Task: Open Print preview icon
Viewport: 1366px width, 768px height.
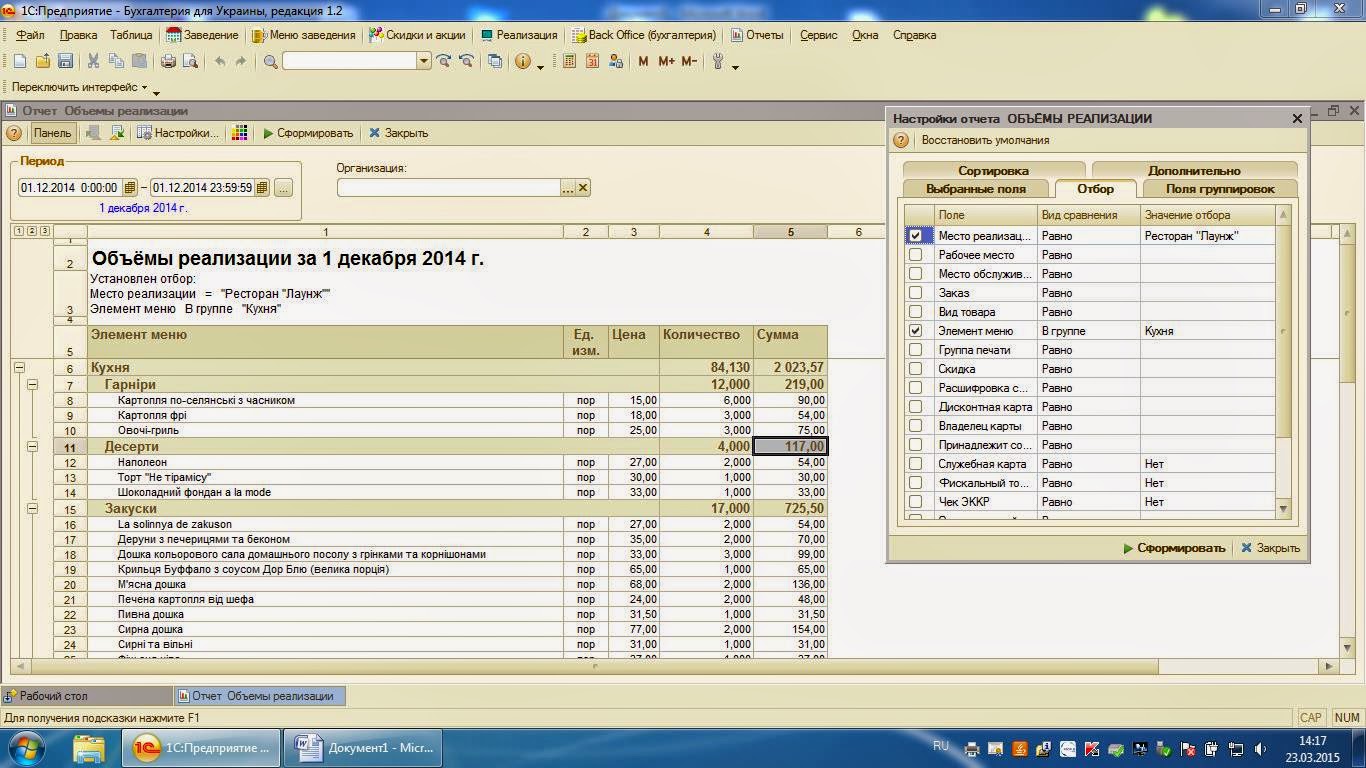Action: [x=191, y=61]
